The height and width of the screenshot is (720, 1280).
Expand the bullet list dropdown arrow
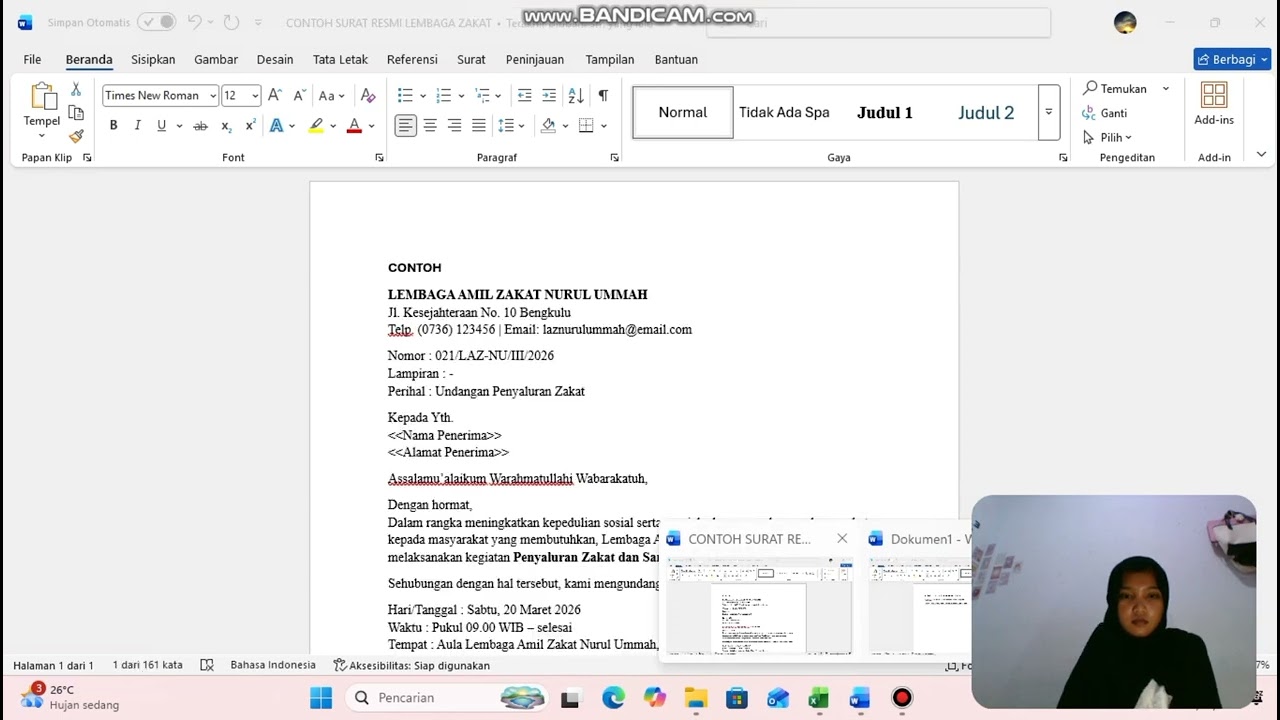423,96
